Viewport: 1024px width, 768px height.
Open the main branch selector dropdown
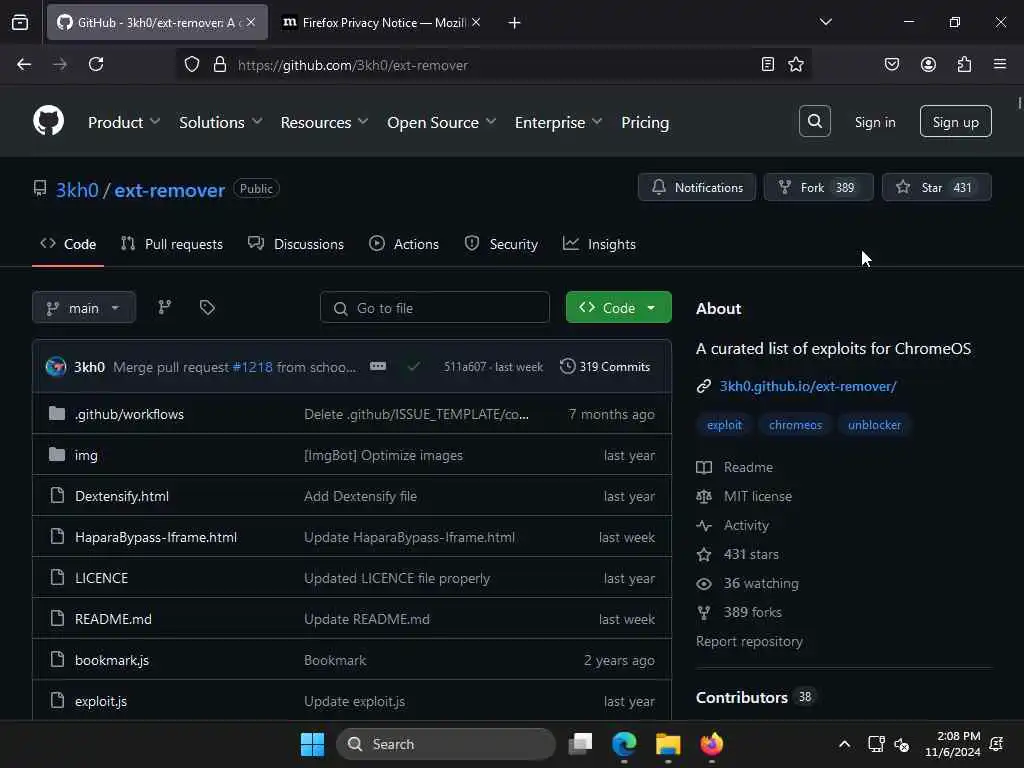point(84,308)
